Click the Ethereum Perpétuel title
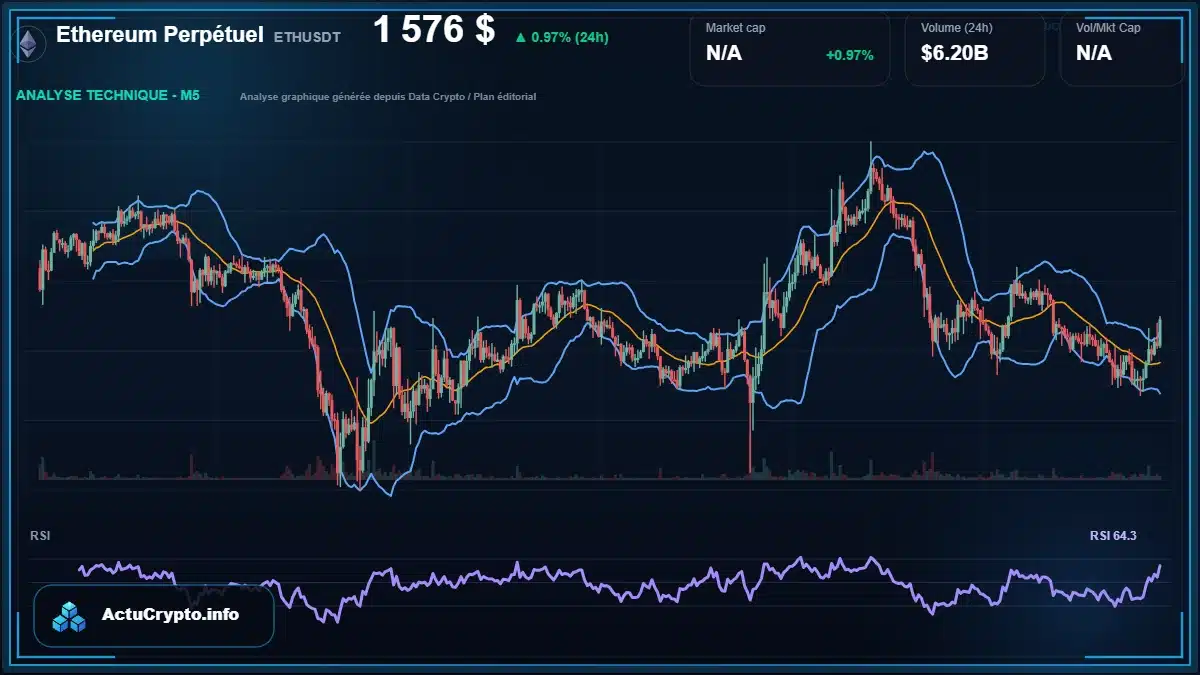This screenshot has width=1200, height=675. coord(160,35)
